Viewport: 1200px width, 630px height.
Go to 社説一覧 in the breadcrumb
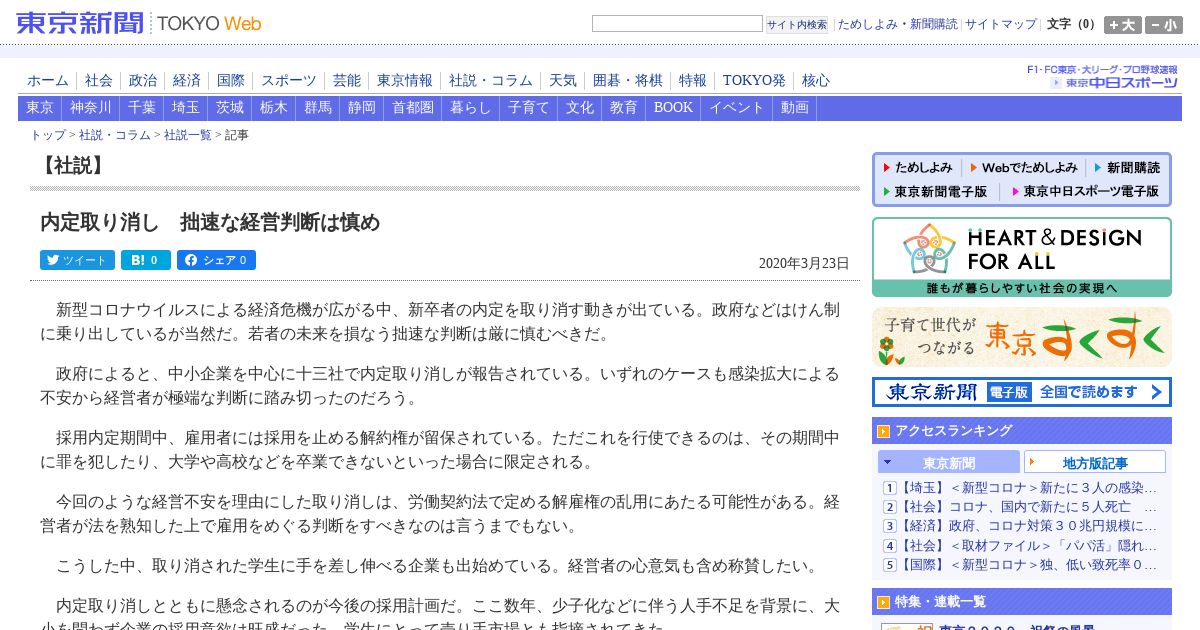click(188, 135)
